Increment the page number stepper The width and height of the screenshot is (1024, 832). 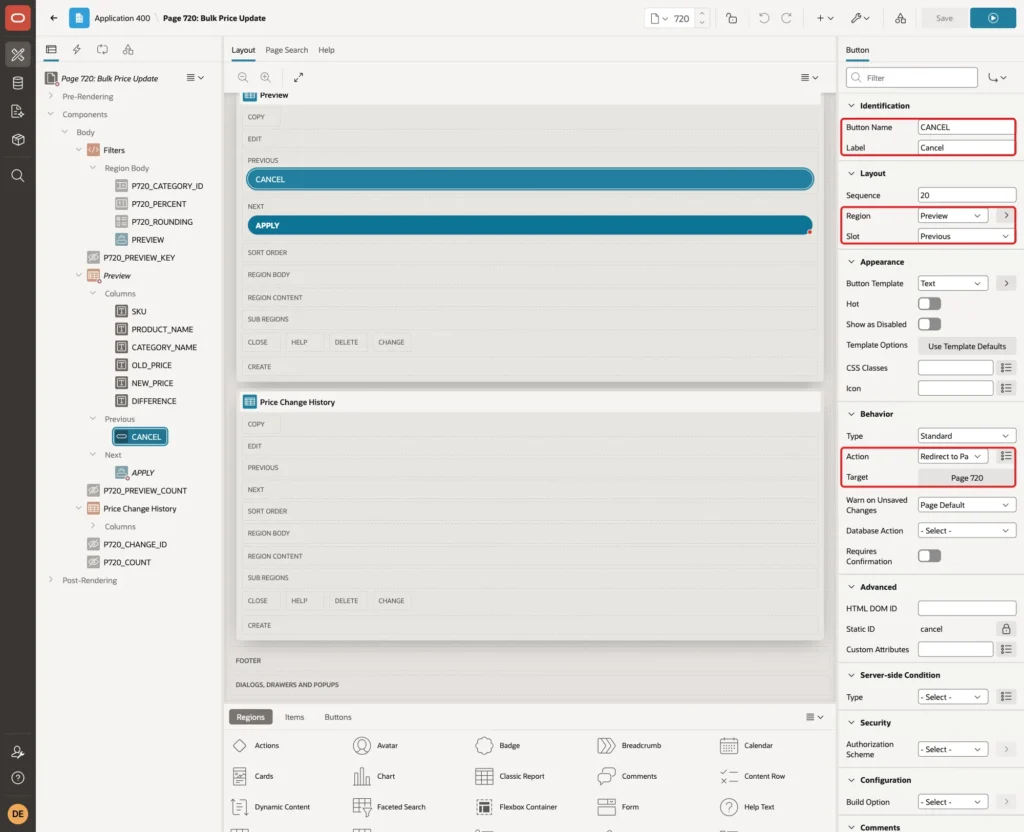click(x=701, y=13)
